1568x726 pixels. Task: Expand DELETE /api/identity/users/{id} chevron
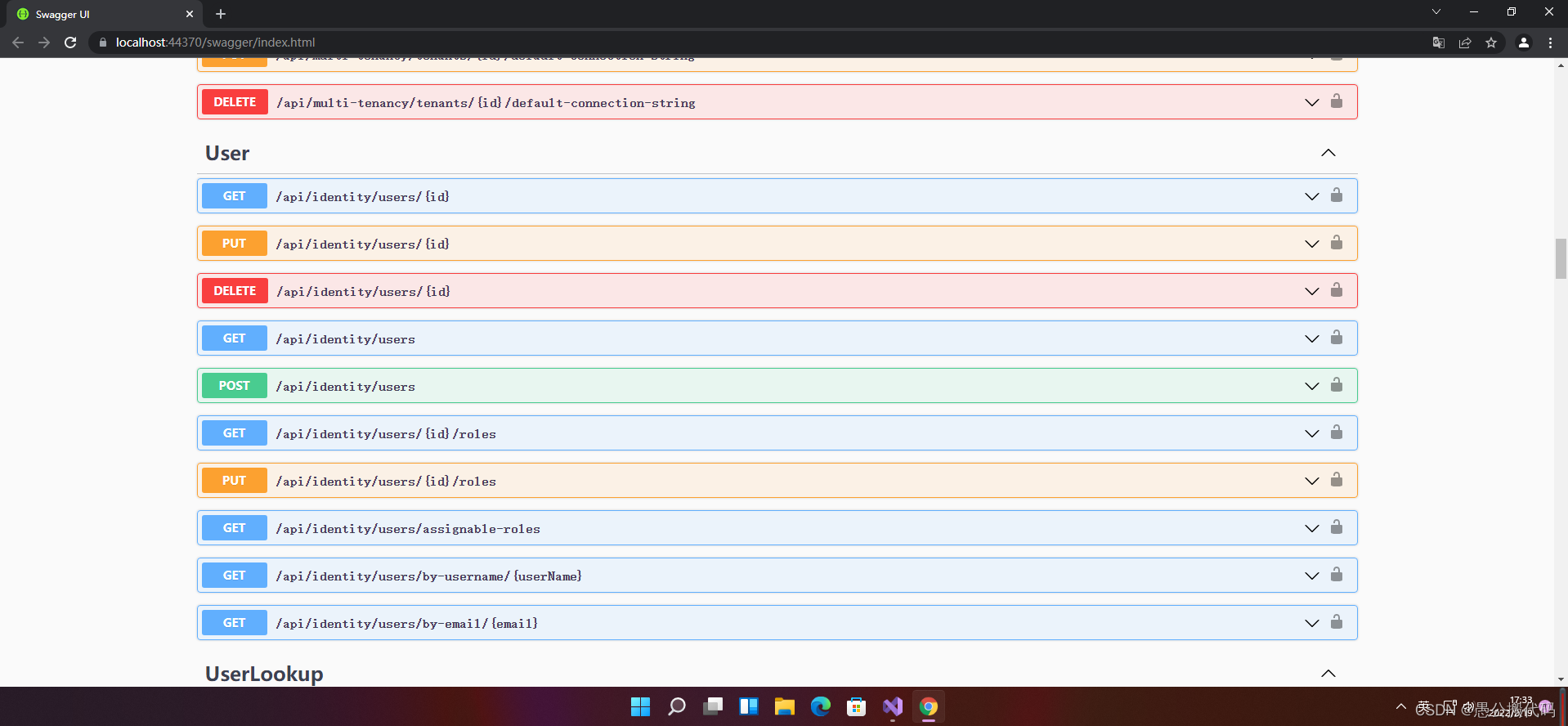tap(1312, 291)
